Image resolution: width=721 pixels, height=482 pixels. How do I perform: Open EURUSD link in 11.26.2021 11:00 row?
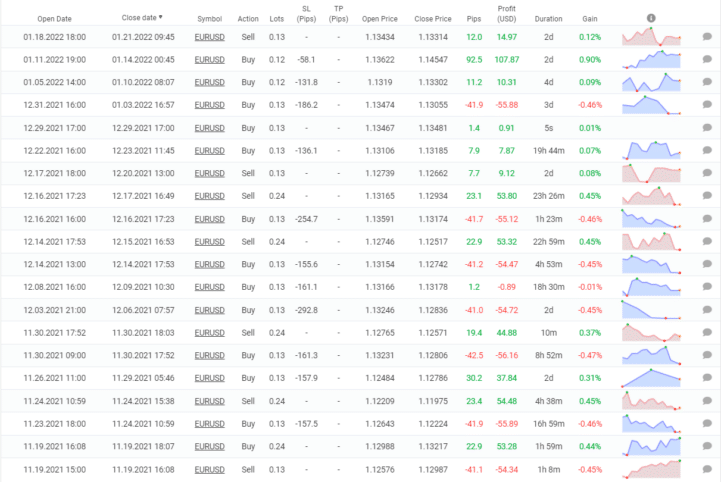(x=209, y=378)
